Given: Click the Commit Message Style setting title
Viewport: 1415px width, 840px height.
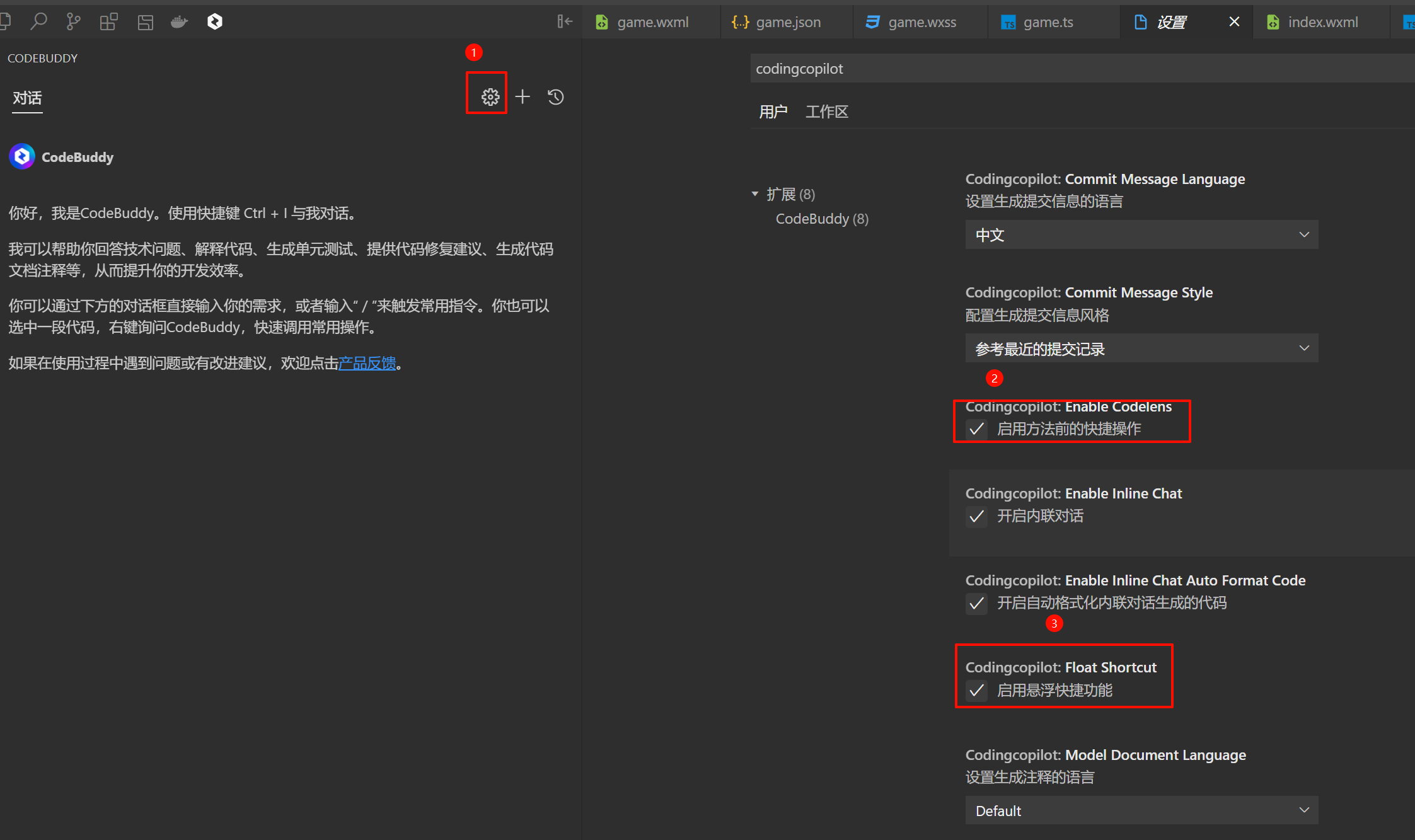Looking at the screenshot, I should tap(1089, 292).
